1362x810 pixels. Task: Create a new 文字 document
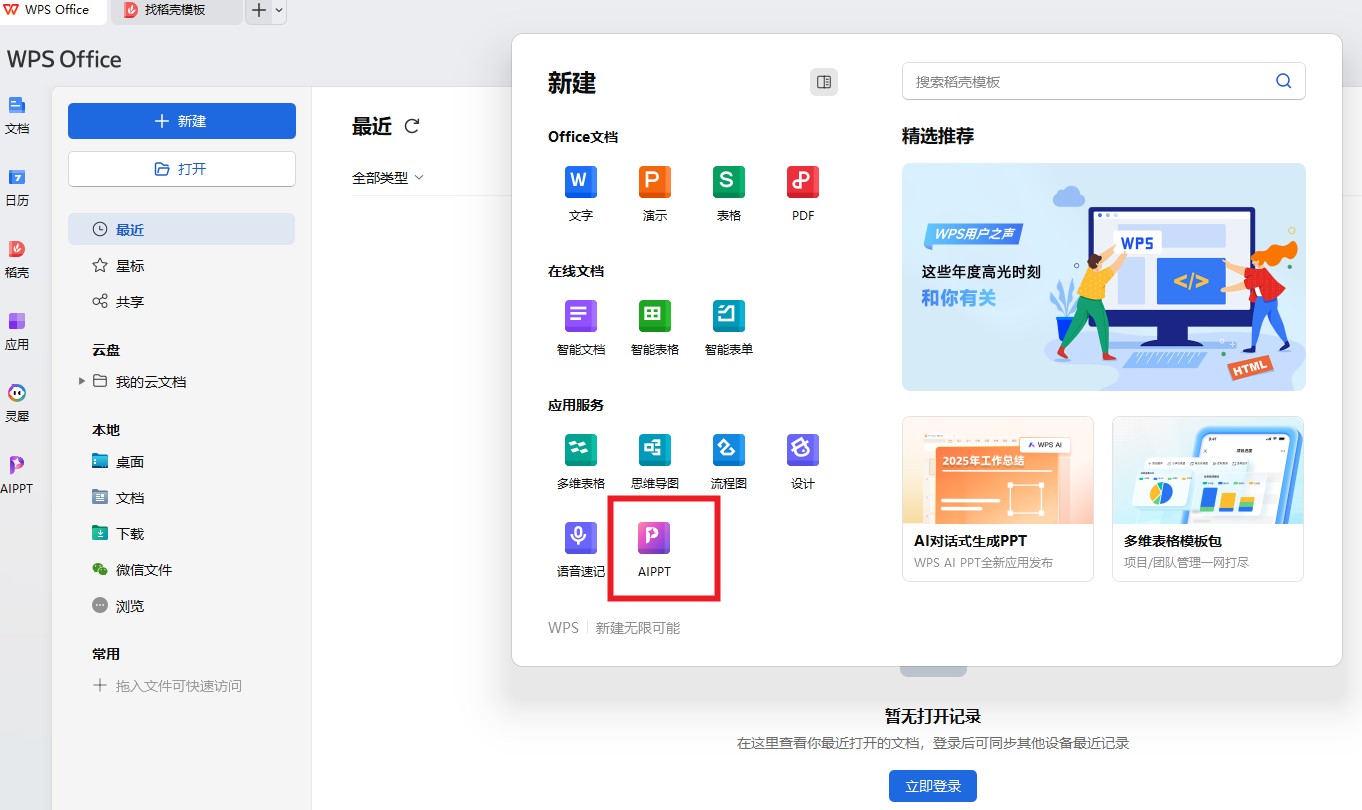(x=580, y=183)
